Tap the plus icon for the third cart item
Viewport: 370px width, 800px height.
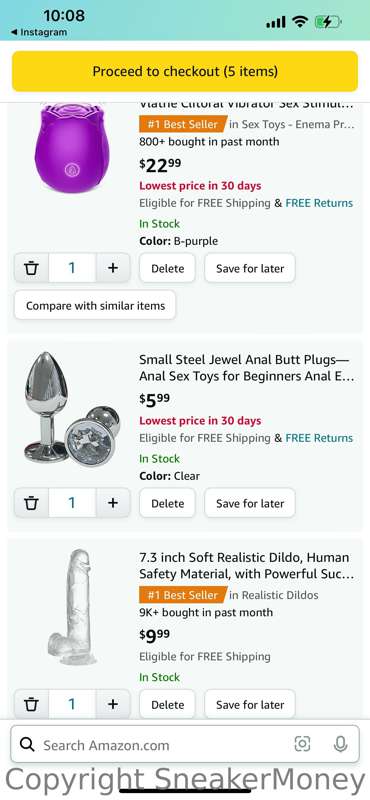[x=113, y=705]
